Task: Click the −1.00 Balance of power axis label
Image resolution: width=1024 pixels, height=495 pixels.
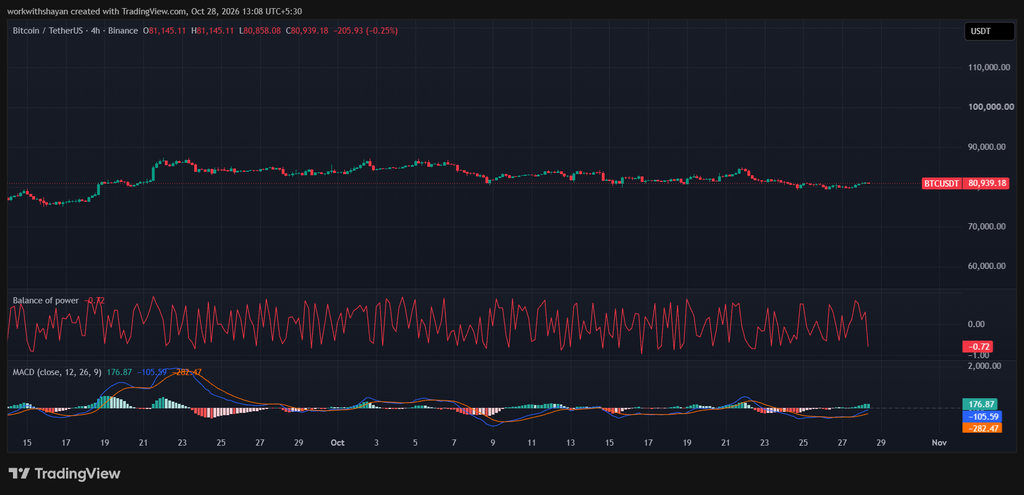Action: (x=978, y=355)
